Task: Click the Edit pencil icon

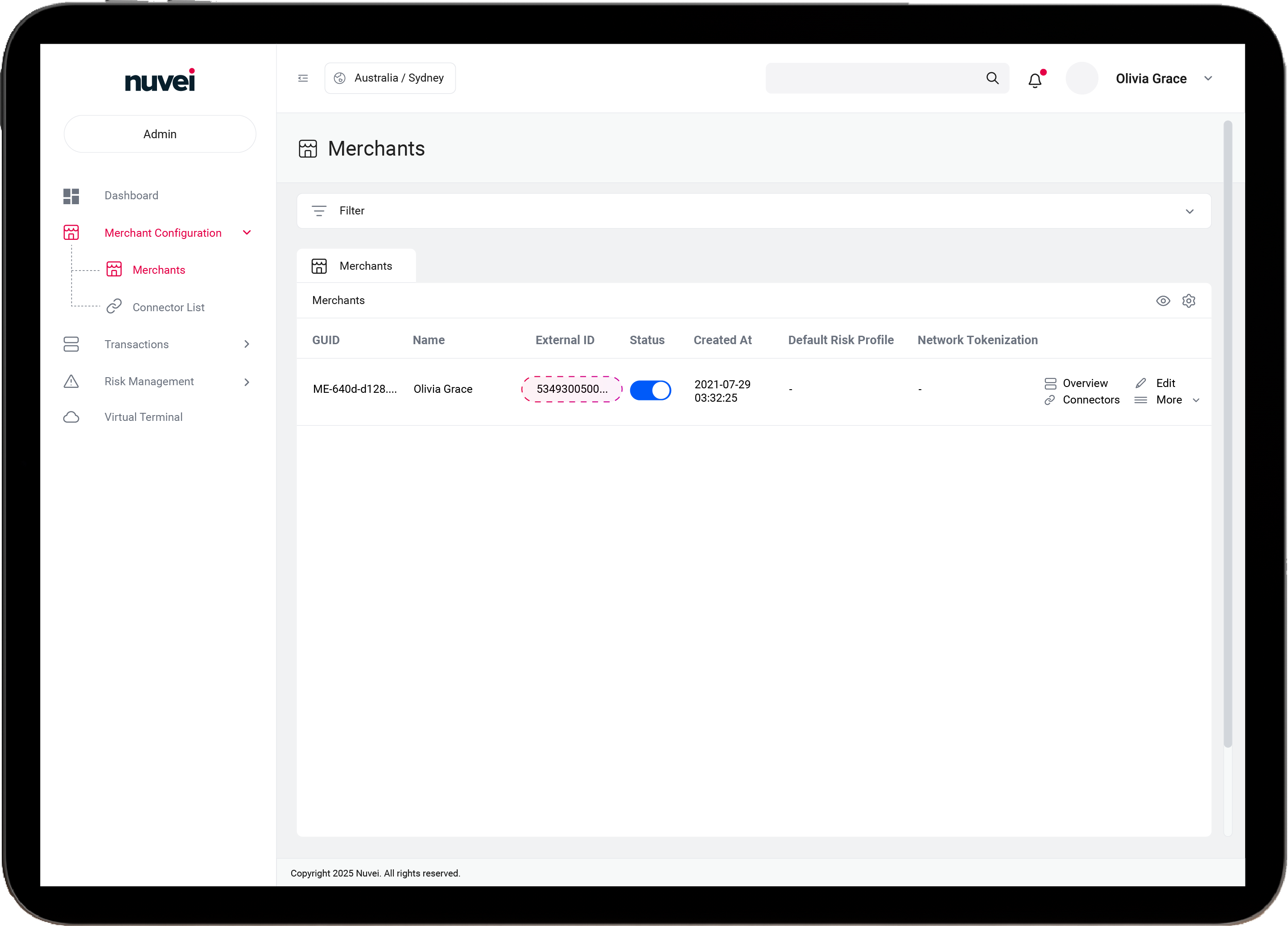Action: 1141,383
